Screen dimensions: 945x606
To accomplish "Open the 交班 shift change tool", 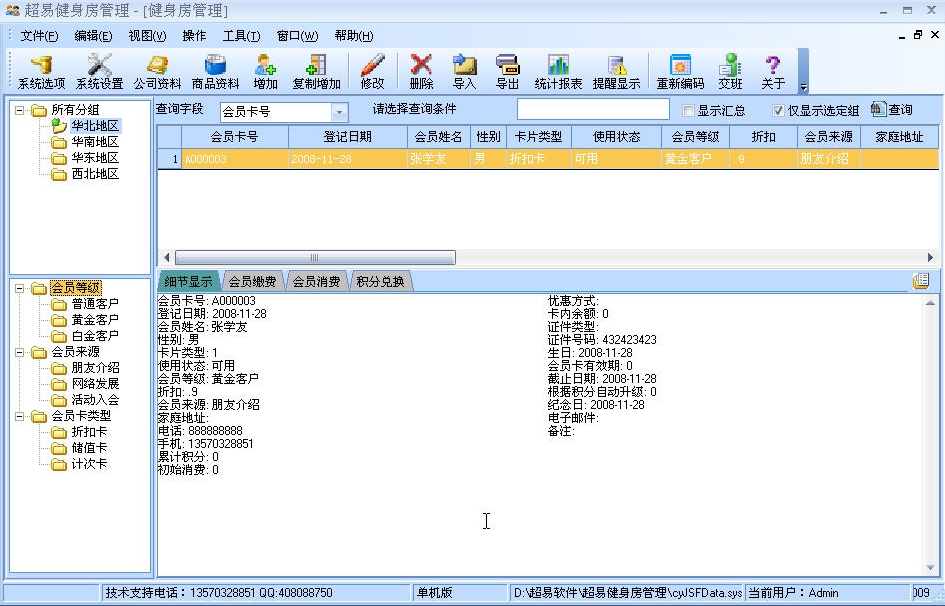I will click(729, 70).
